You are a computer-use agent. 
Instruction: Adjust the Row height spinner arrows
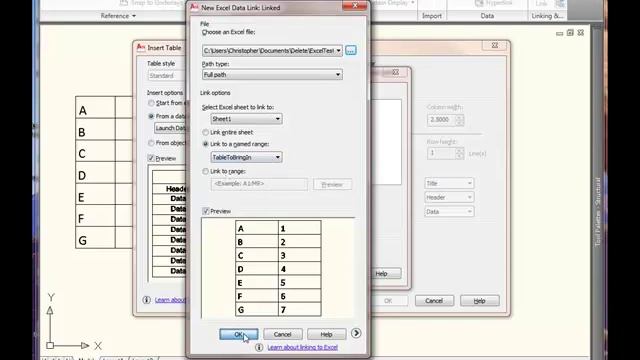click(x=460, y=153)
